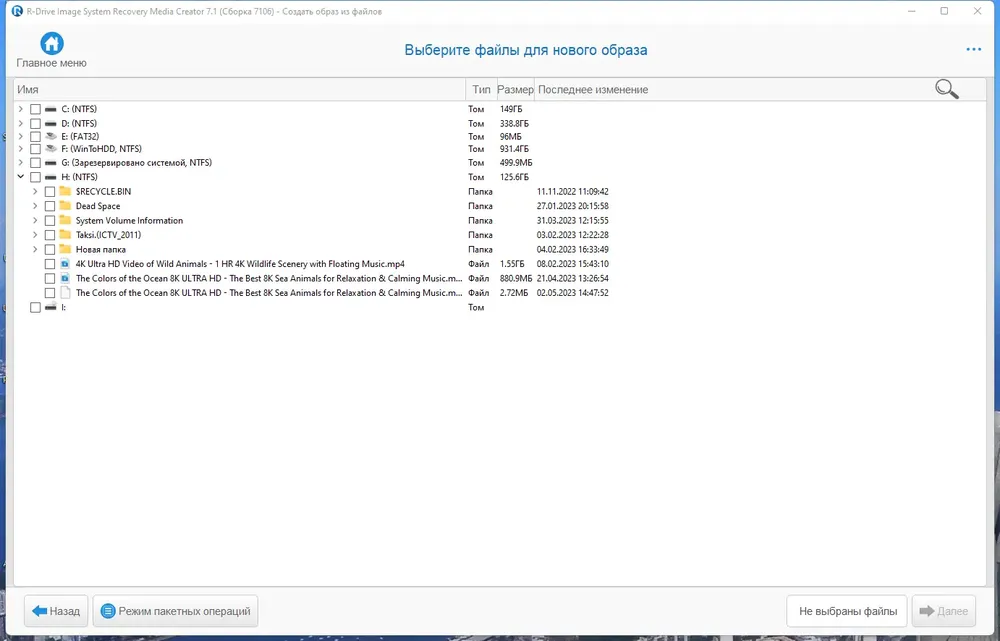Open the search magnifier icon
1000x641 pixels.
click(x=946, y=89)
